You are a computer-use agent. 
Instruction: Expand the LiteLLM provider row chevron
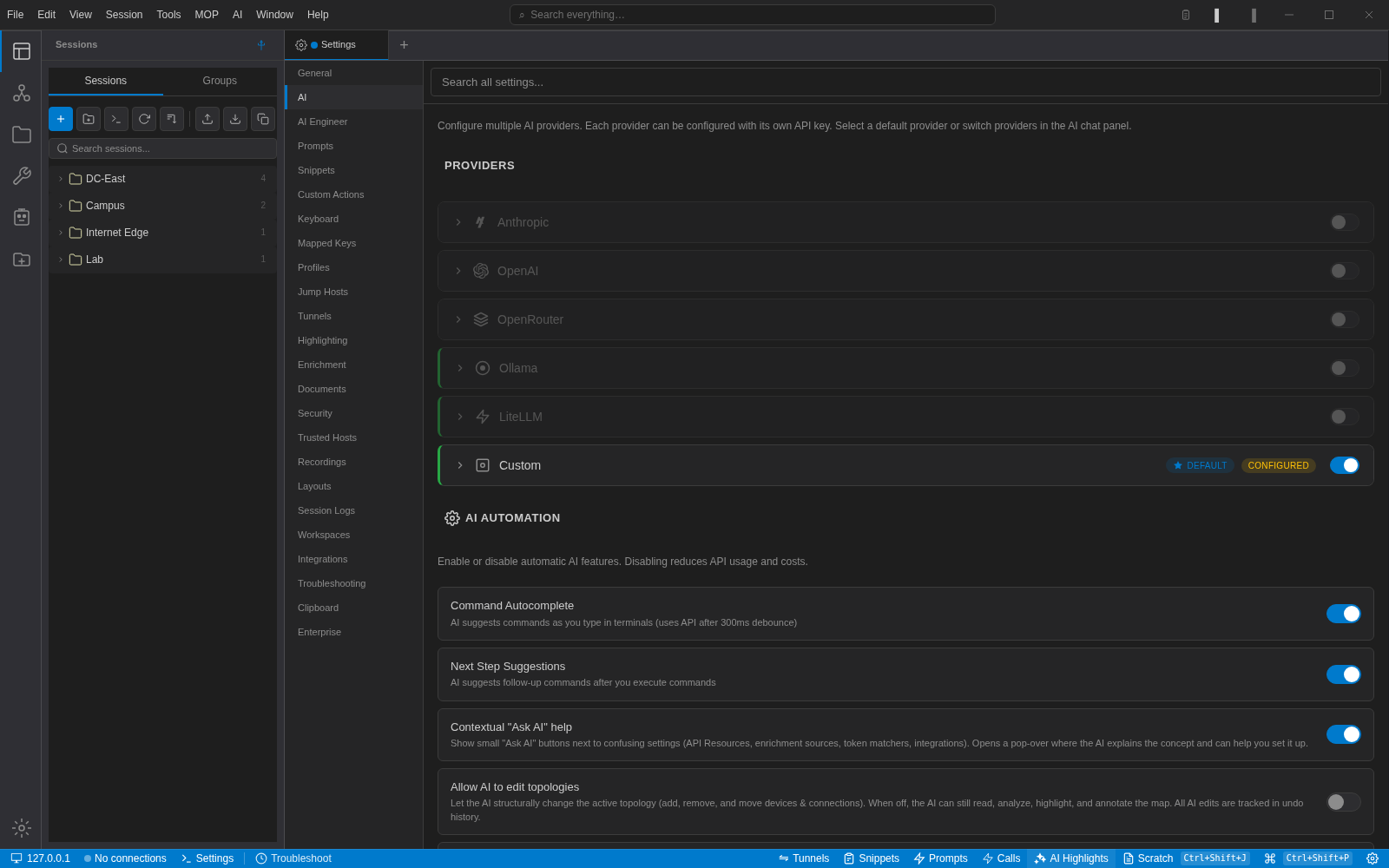point(460,417)
